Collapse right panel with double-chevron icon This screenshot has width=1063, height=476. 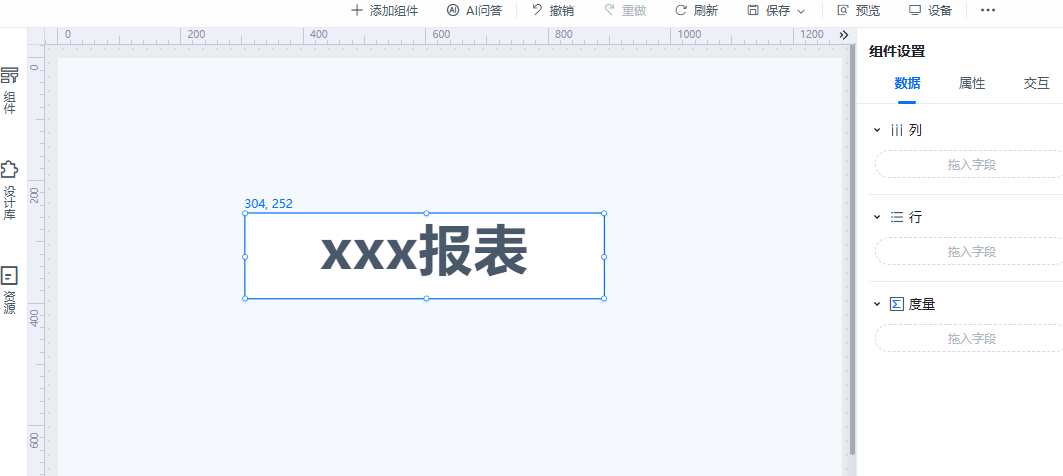[843, 35]
